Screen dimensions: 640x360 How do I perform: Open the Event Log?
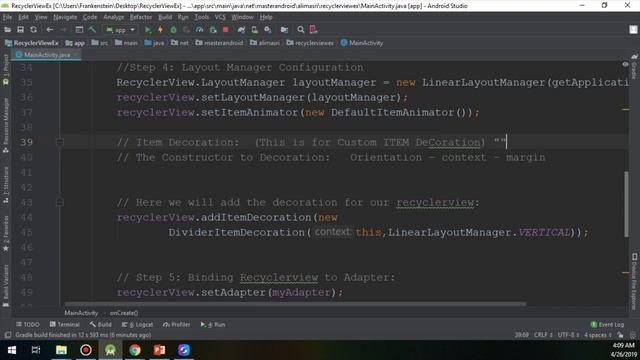pos(607,324)
